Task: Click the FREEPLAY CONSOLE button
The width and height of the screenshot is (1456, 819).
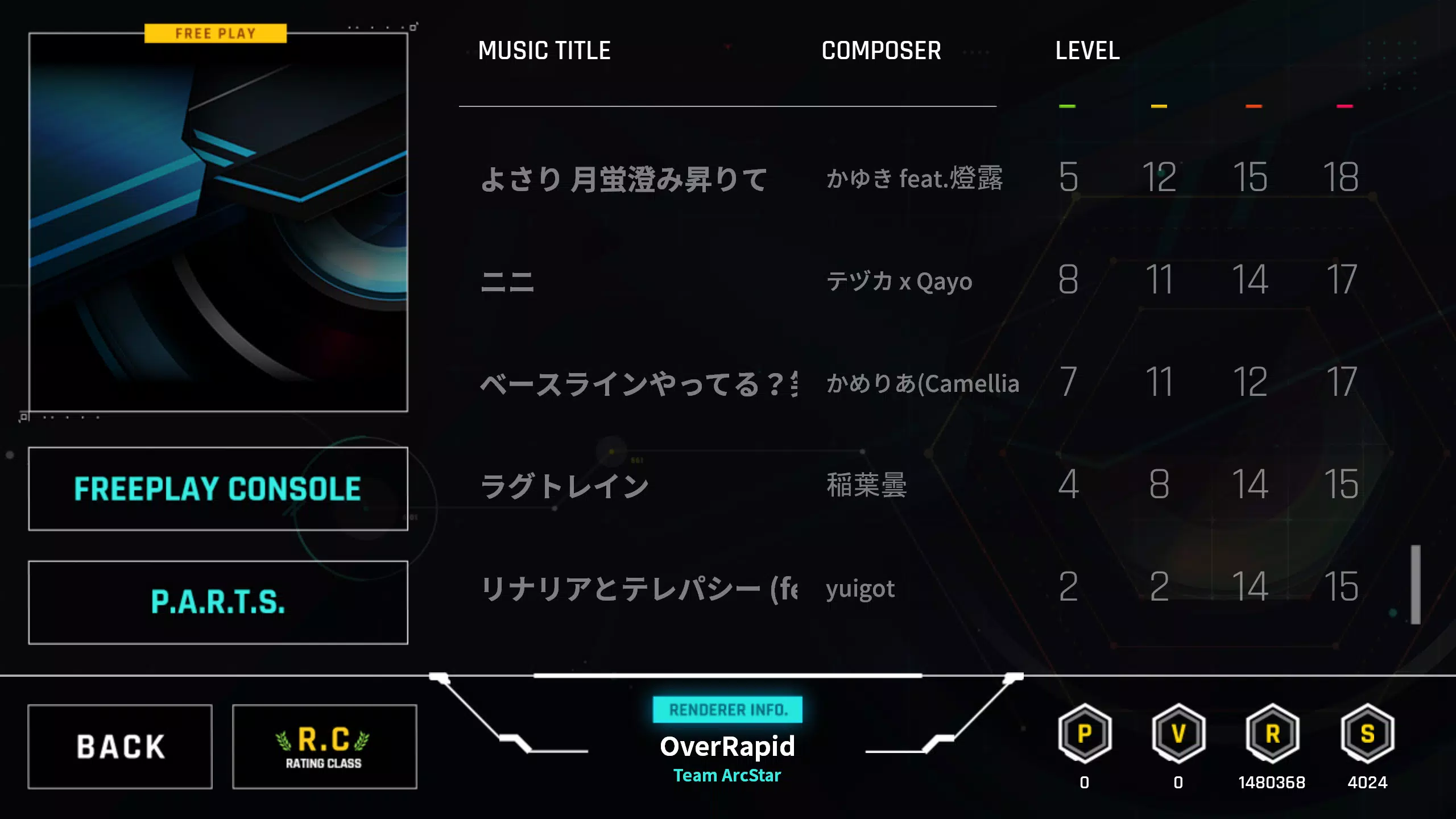Action: (x=218, y=489)
